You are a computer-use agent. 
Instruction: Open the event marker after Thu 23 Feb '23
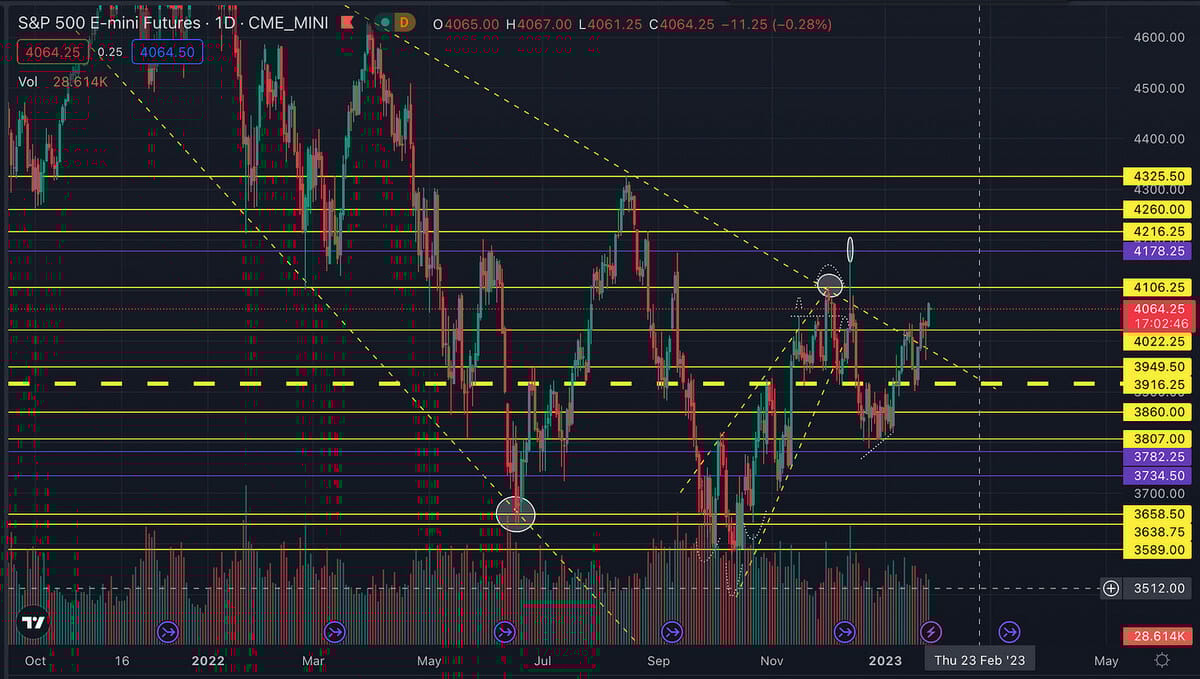1009,631
